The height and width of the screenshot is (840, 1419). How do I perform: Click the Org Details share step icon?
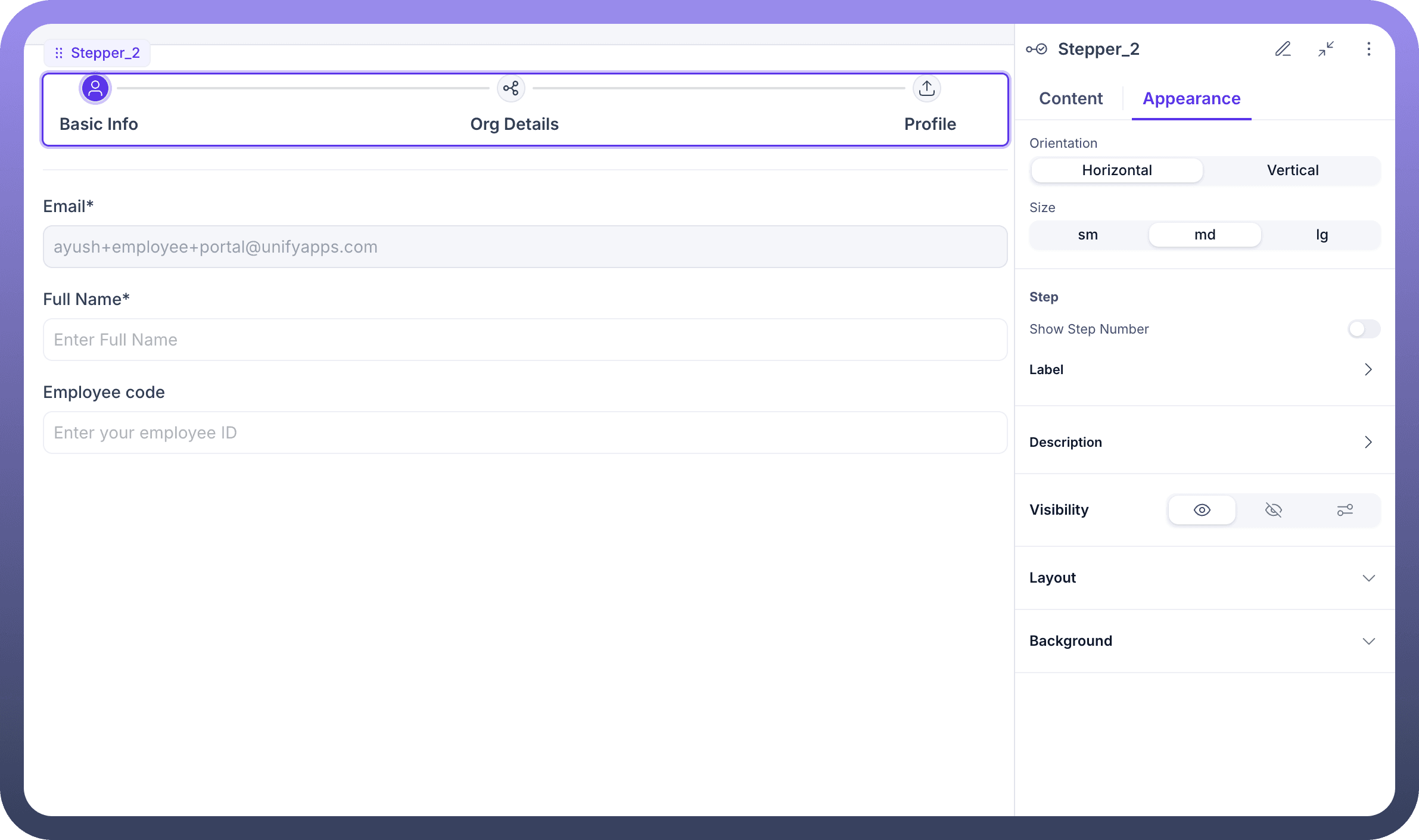click(511, 89)
